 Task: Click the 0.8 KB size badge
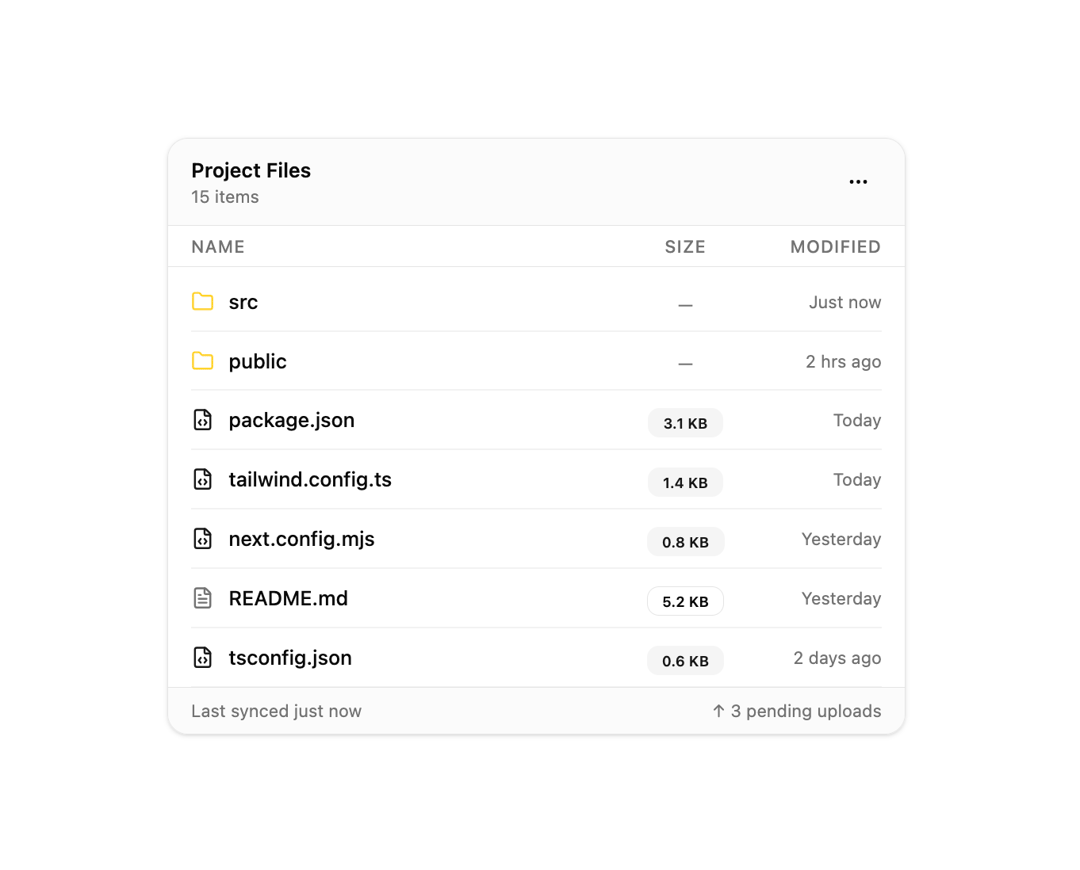[x=685, y=542]
